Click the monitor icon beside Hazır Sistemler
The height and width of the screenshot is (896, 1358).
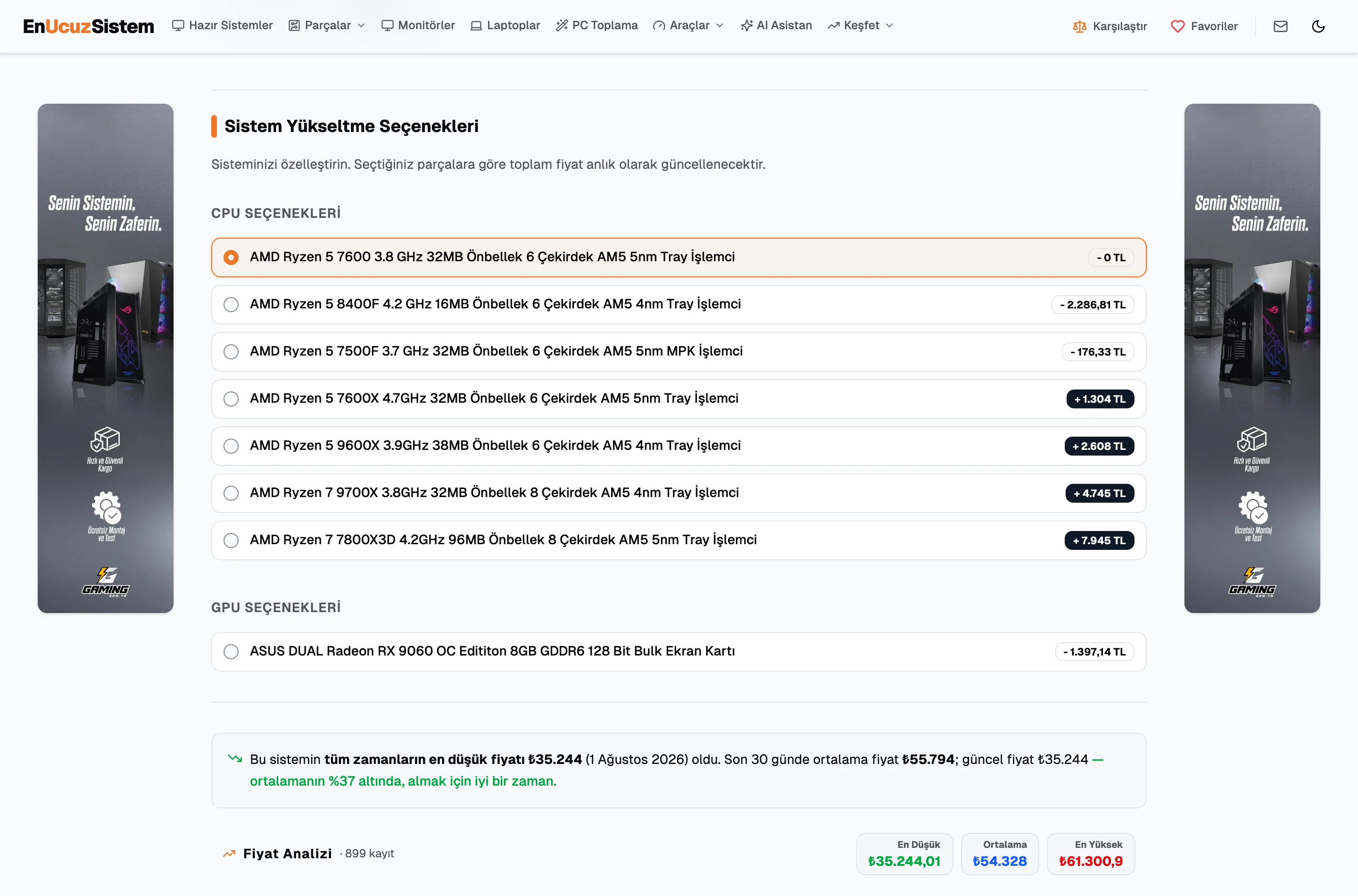pyautogui.click(x=178, y=25)
